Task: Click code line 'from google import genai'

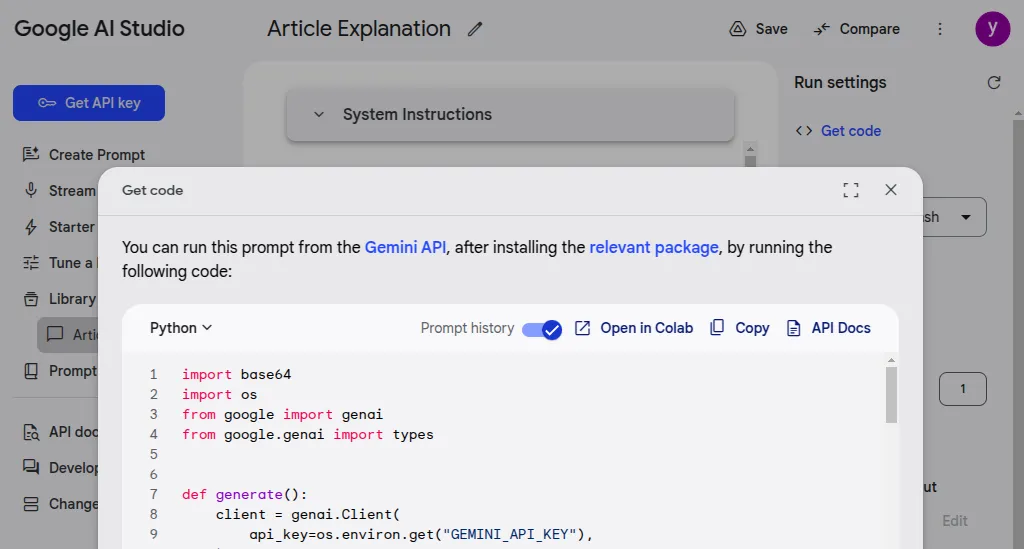Action: pyautogui.click(x=282, y=415)
